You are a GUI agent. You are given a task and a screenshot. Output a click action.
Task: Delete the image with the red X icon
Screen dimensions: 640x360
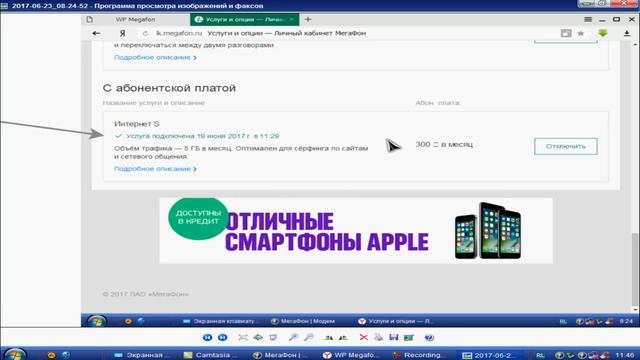(x=363, y=338)
